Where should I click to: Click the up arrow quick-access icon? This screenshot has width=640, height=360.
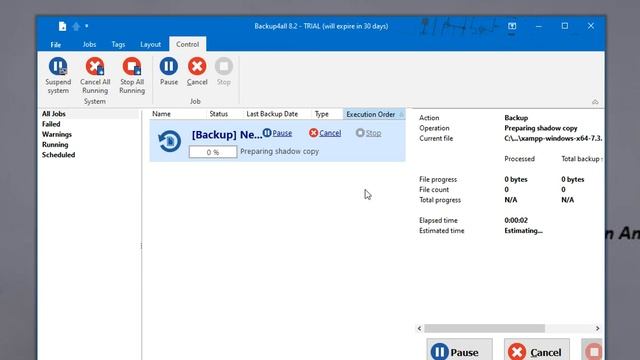(76, 27)
